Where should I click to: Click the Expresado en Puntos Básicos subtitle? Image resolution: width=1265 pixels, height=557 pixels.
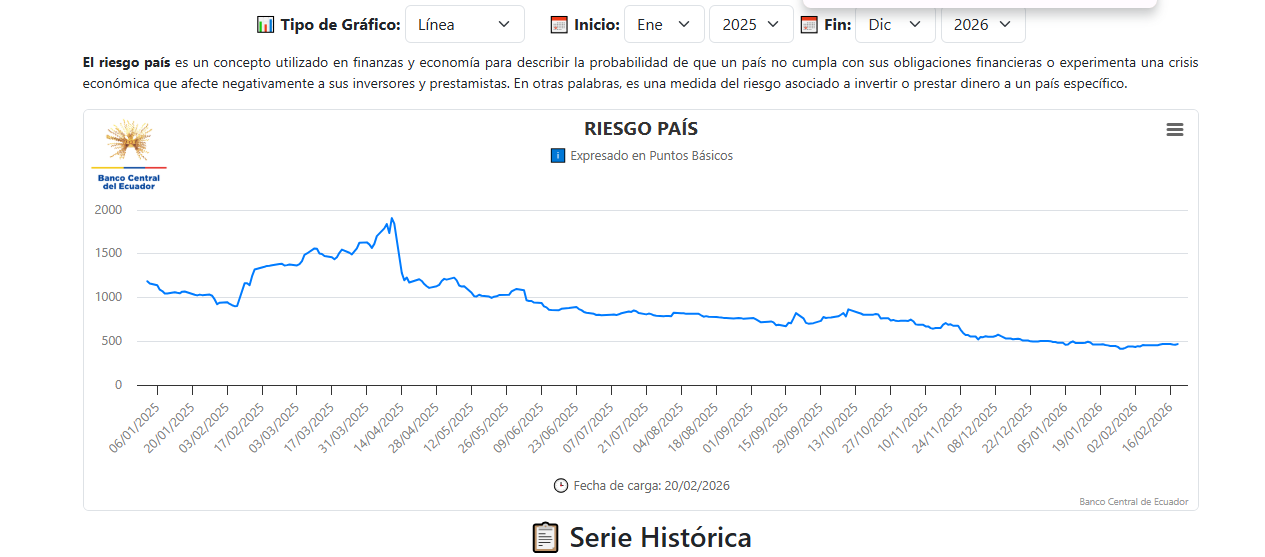[651, 156]
